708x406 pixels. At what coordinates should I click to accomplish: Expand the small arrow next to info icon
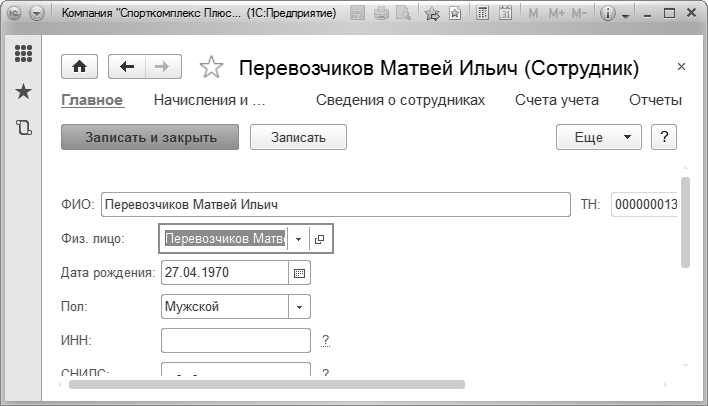pos(625,16)
